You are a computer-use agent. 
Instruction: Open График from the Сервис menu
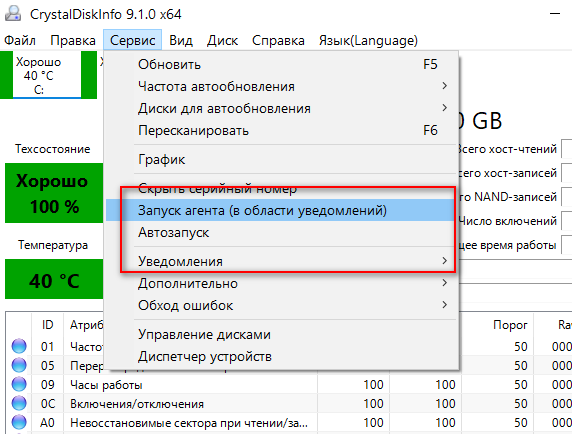click(282, 159)
